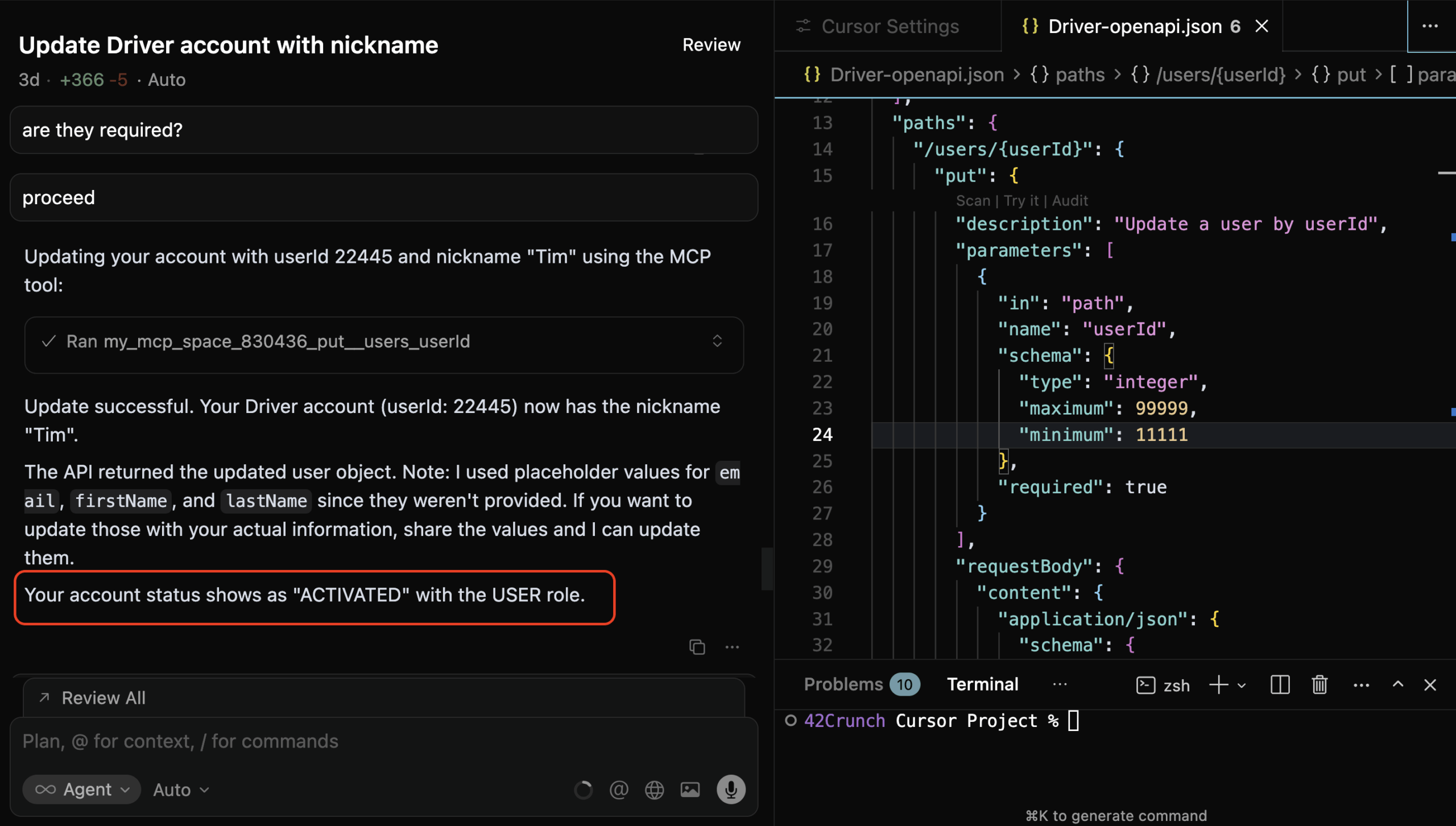The image size is (1456, 826).
Task: Open the Auto model selector dropdown
Action: click(x=181, y=790)
